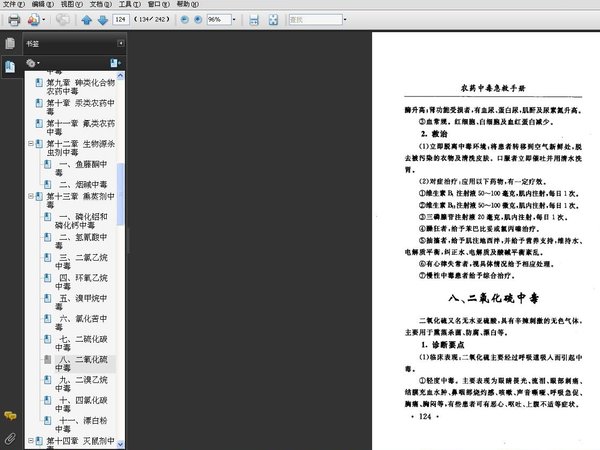The height and width of the screenshot is (450, 600).
Task: Click the page header 农药中毒急救手册
Action: (493, 88)
